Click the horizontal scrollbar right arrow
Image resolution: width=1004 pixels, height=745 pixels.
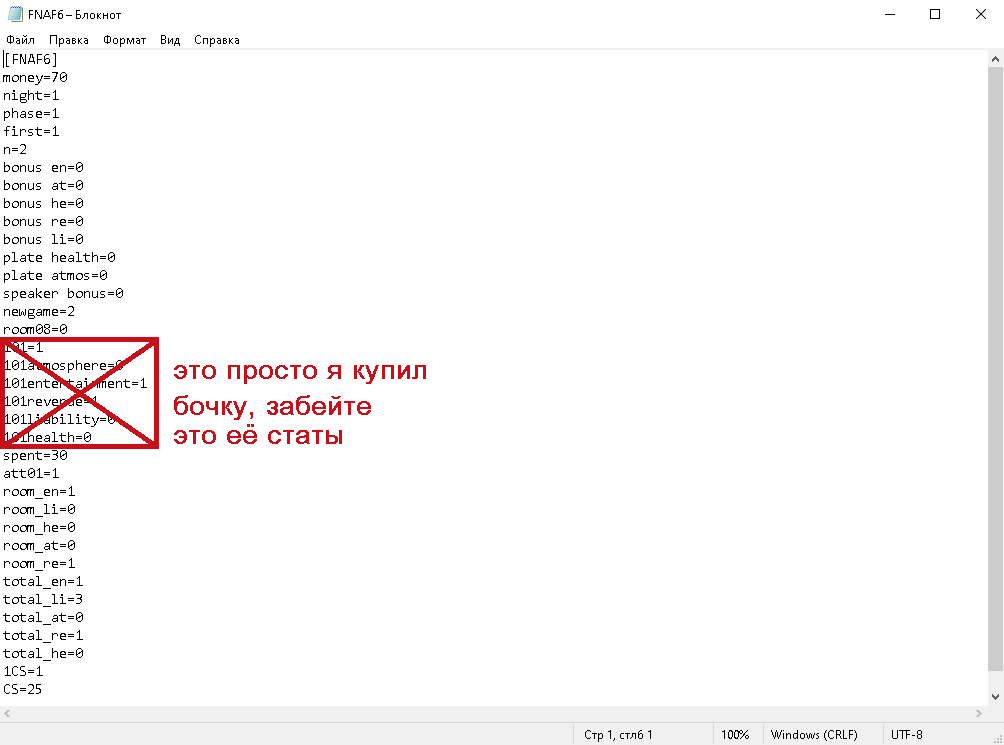(x=978, y=714)
